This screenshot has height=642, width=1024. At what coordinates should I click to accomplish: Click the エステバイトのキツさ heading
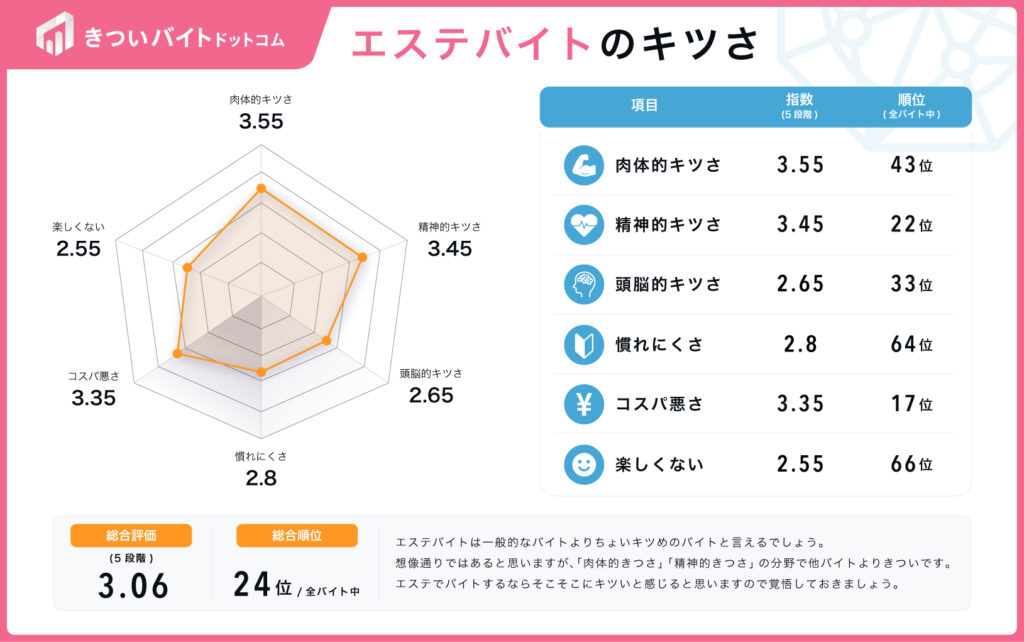555,44
